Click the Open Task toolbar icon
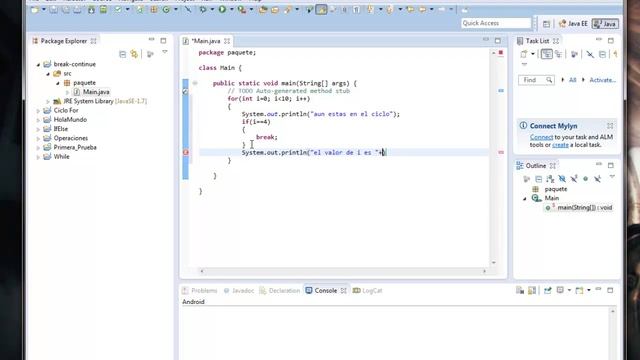640x360 pixels. 275,9
